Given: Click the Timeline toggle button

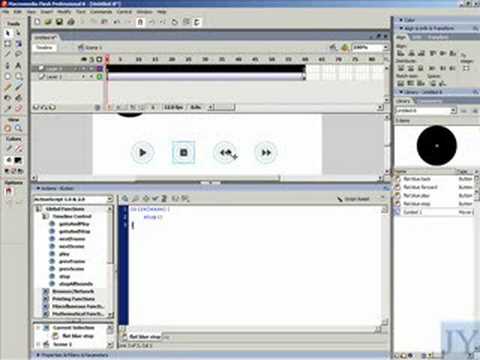Looking at the screenshot, I should click(44, 48).
